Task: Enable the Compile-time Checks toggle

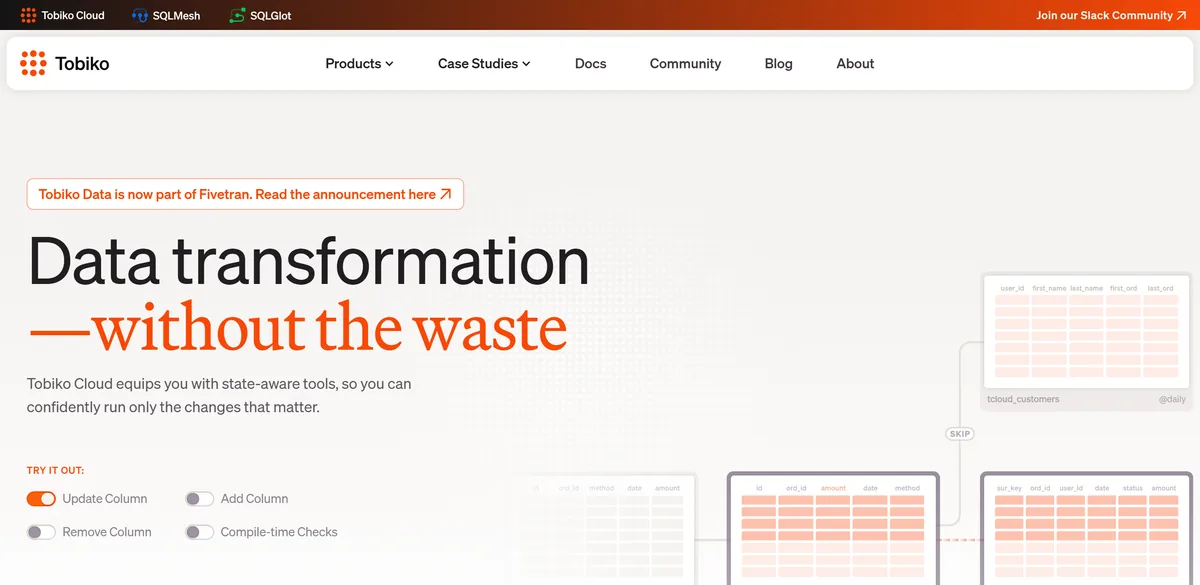Action: [200, 532]
